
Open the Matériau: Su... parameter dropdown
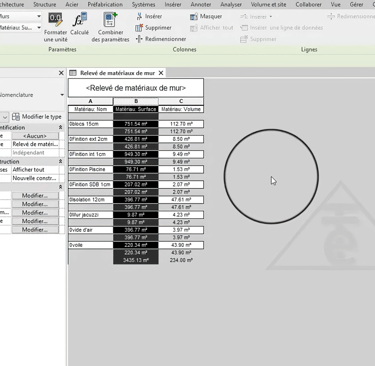[x=39, y=27]
